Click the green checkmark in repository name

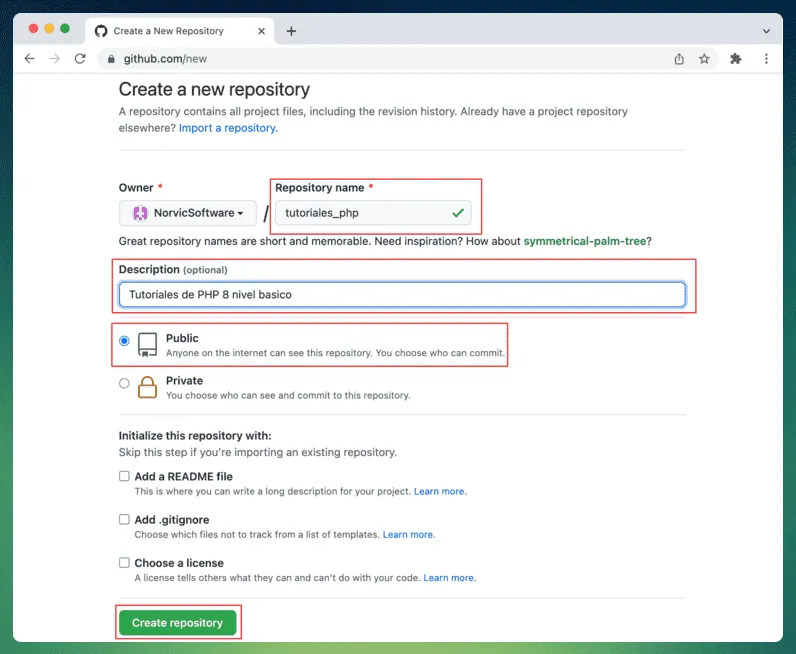click(458, 213)
